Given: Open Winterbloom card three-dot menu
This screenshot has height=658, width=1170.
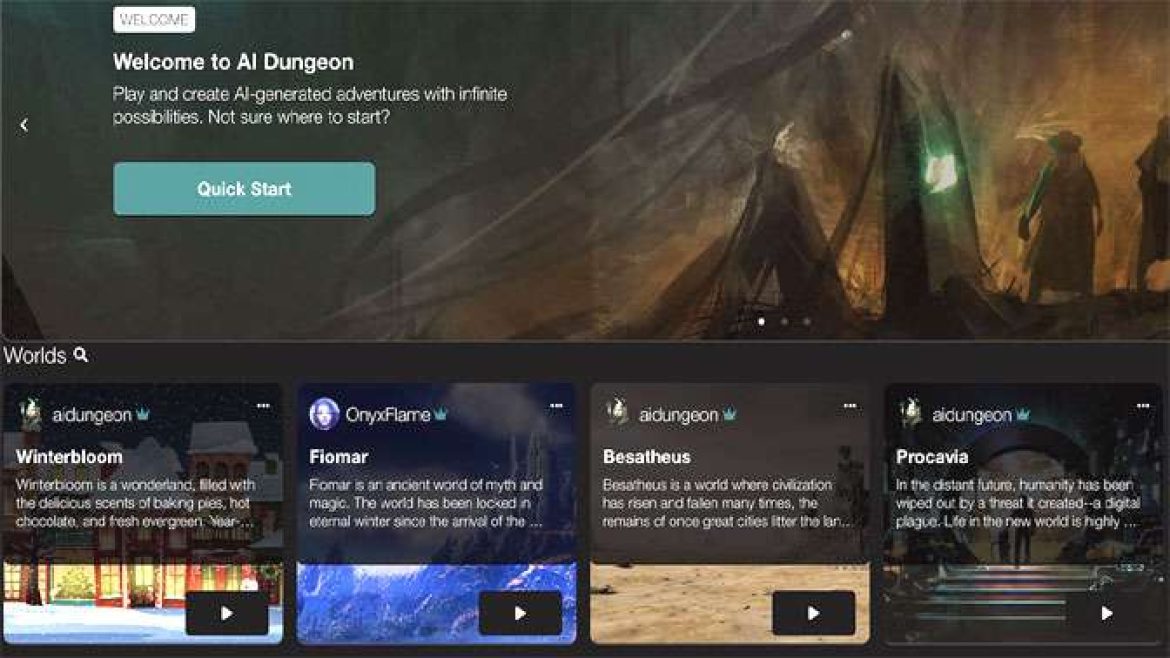Looking at the screenshot, I should point(263,406).
